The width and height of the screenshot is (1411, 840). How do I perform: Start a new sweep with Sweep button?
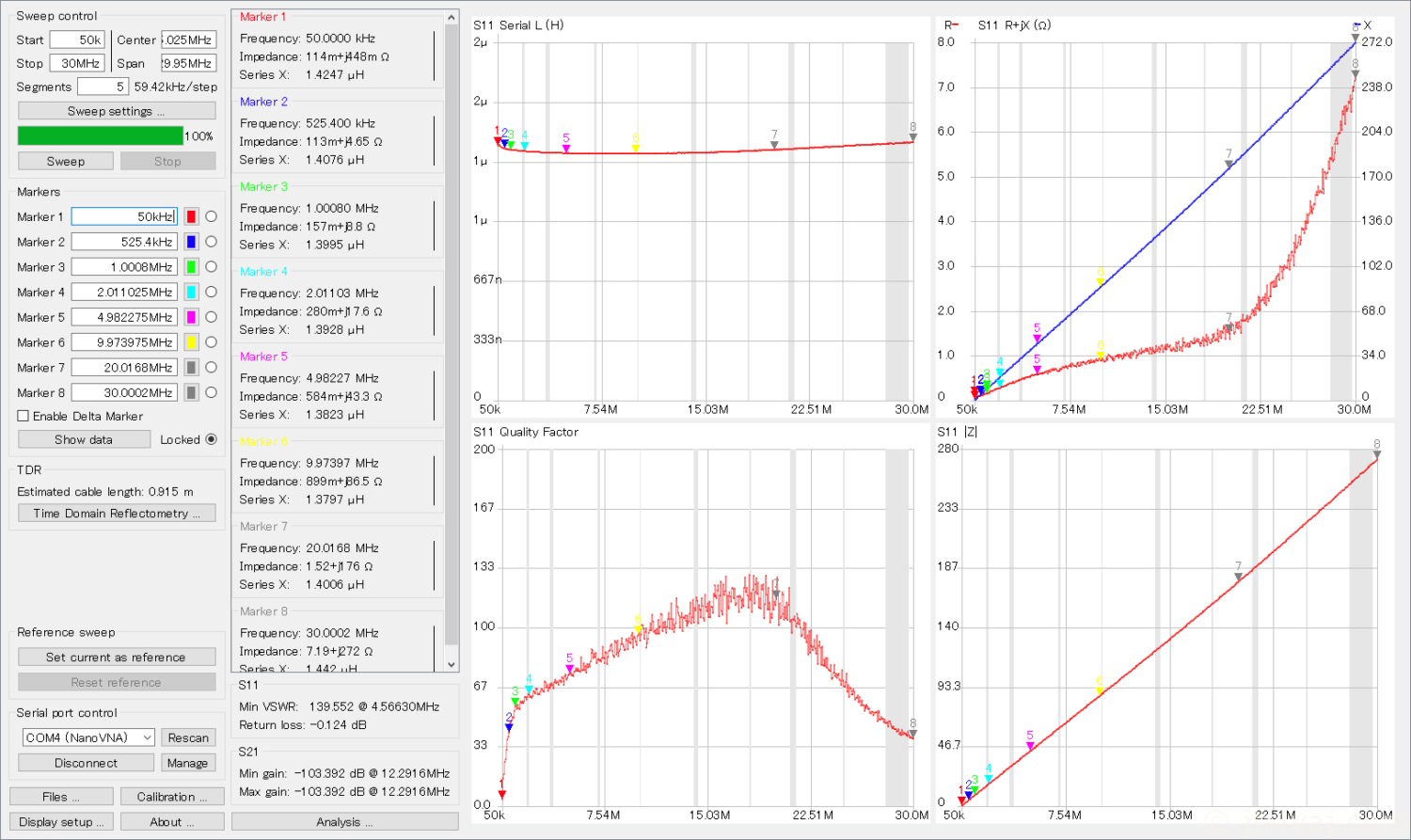[x=66, y=161]
